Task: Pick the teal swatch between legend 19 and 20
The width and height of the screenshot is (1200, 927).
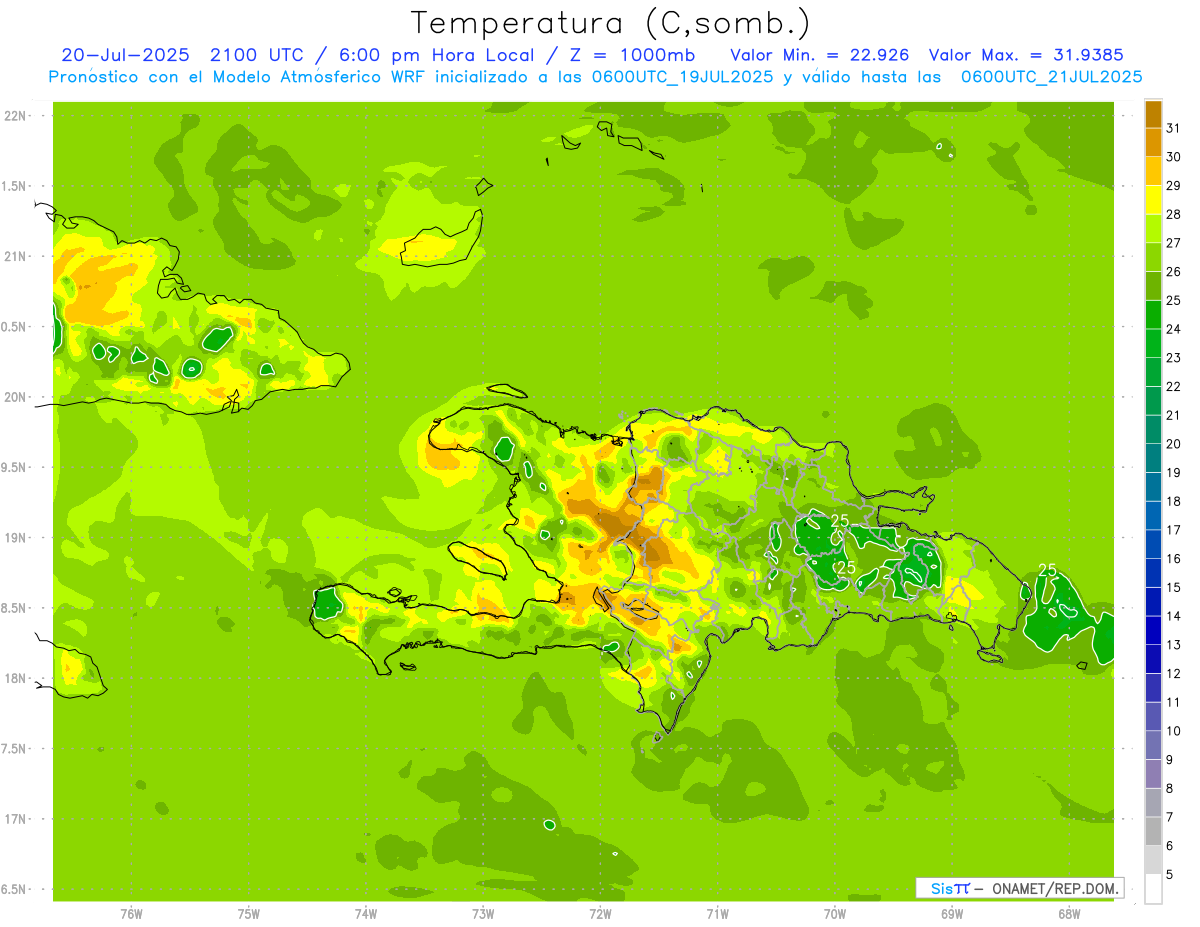Action: click(x=1153, y=458)
